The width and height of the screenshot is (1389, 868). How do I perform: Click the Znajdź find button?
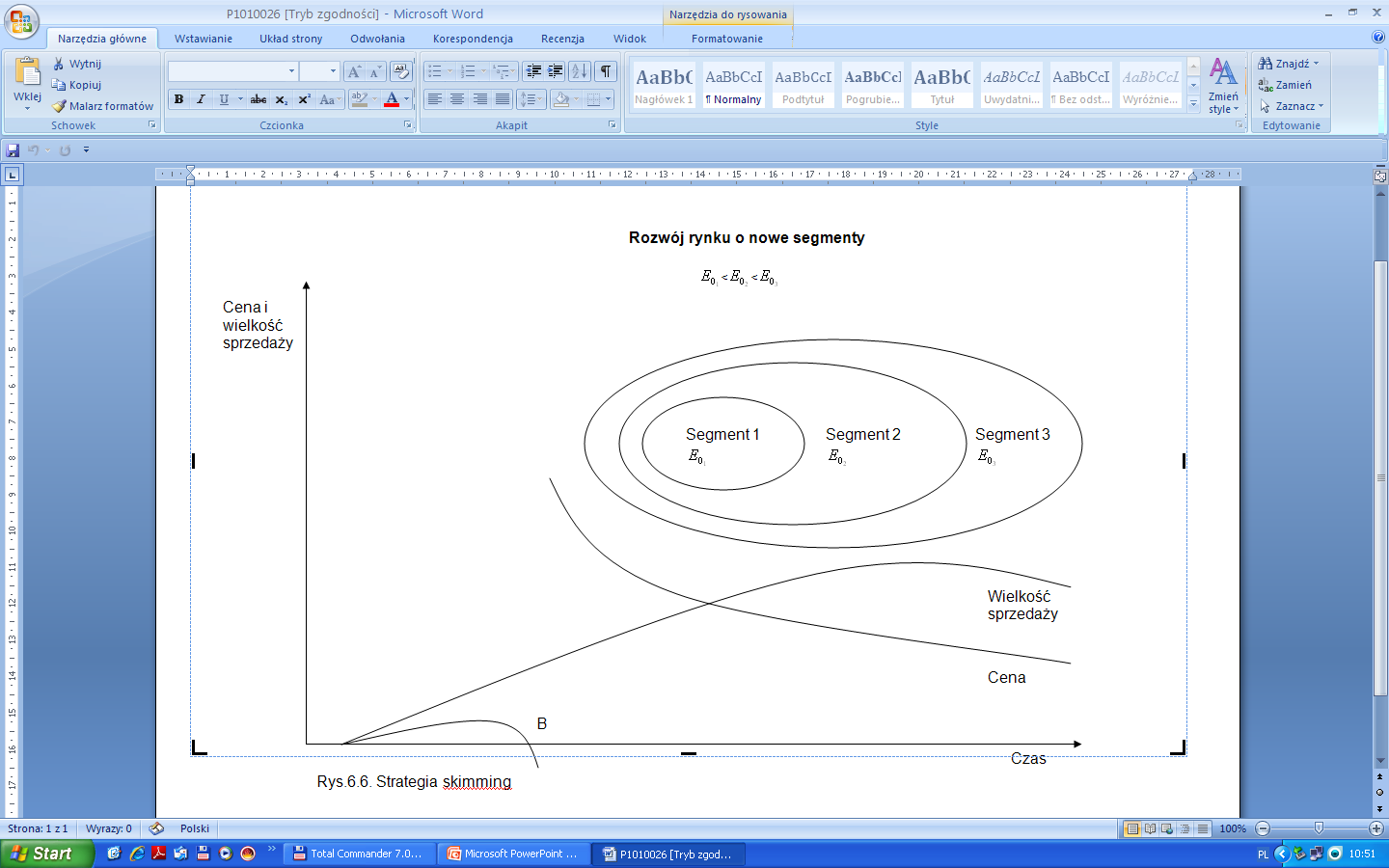[1289, 64]
